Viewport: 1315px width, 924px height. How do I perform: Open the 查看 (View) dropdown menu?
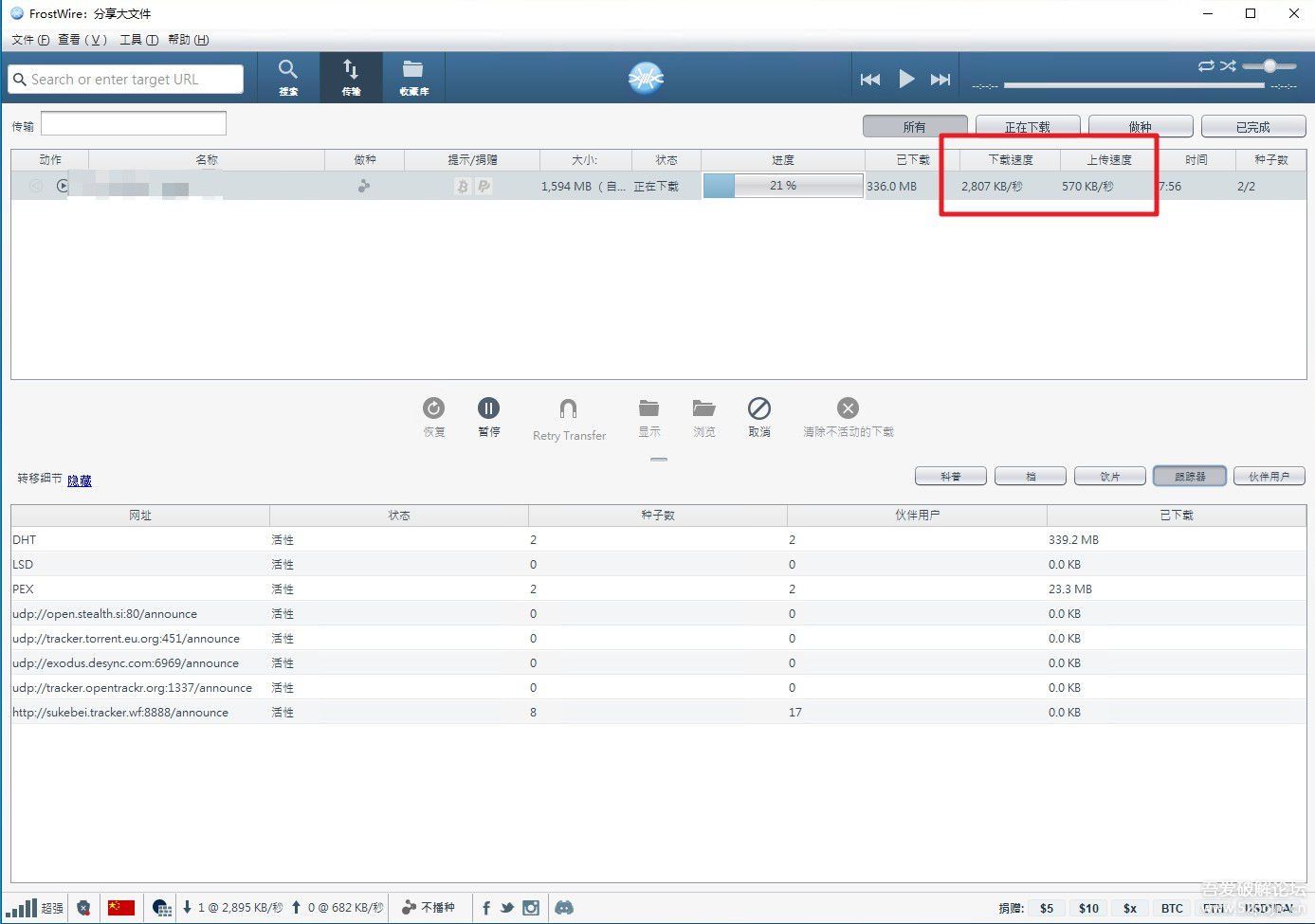click(82, 40)
